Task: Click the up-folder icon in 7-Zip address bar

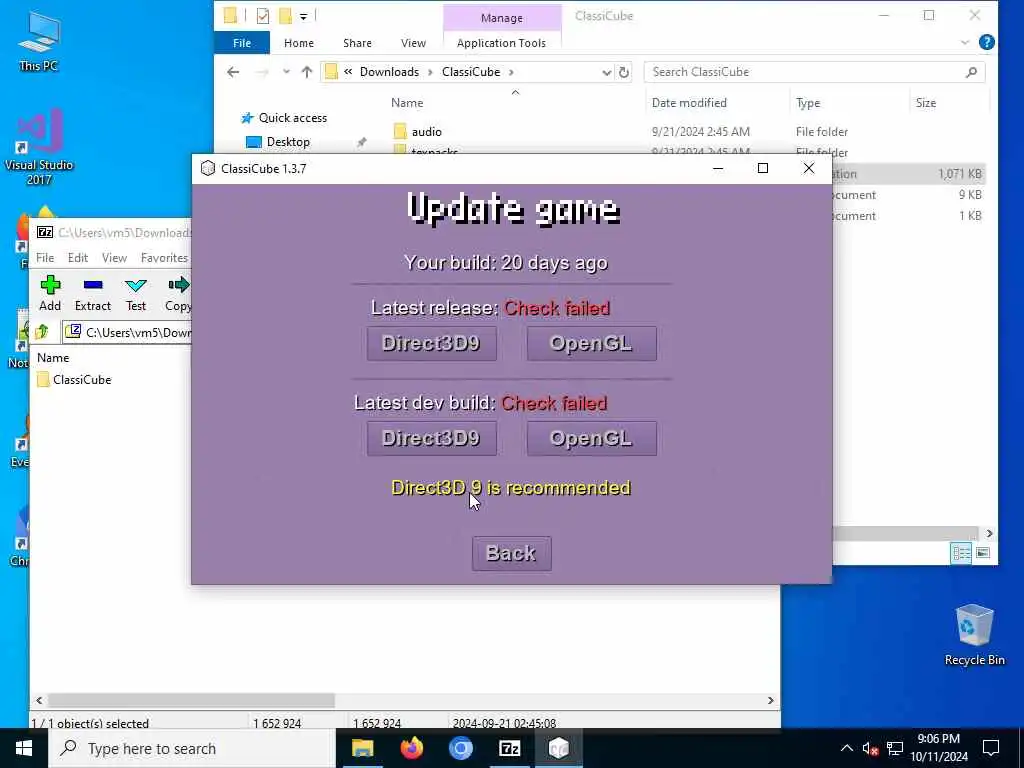Action: (42, 332)
